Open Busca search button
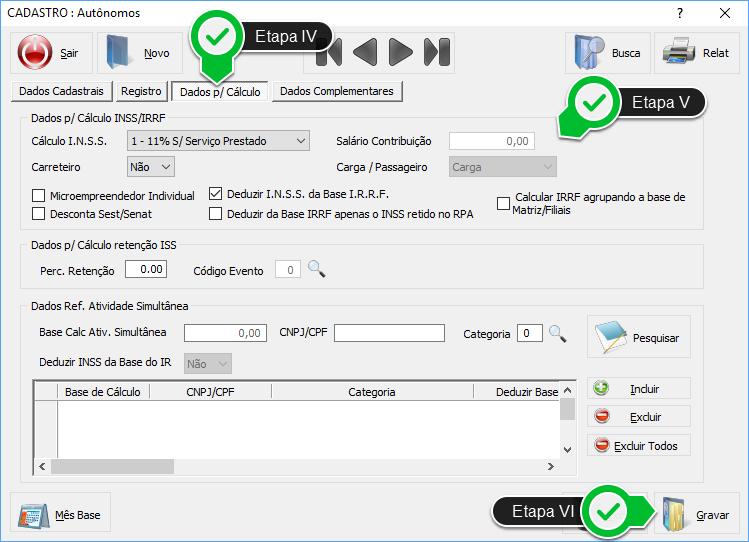Image resolution: width=749 pixels, height=542 pixels. [608, 53]
